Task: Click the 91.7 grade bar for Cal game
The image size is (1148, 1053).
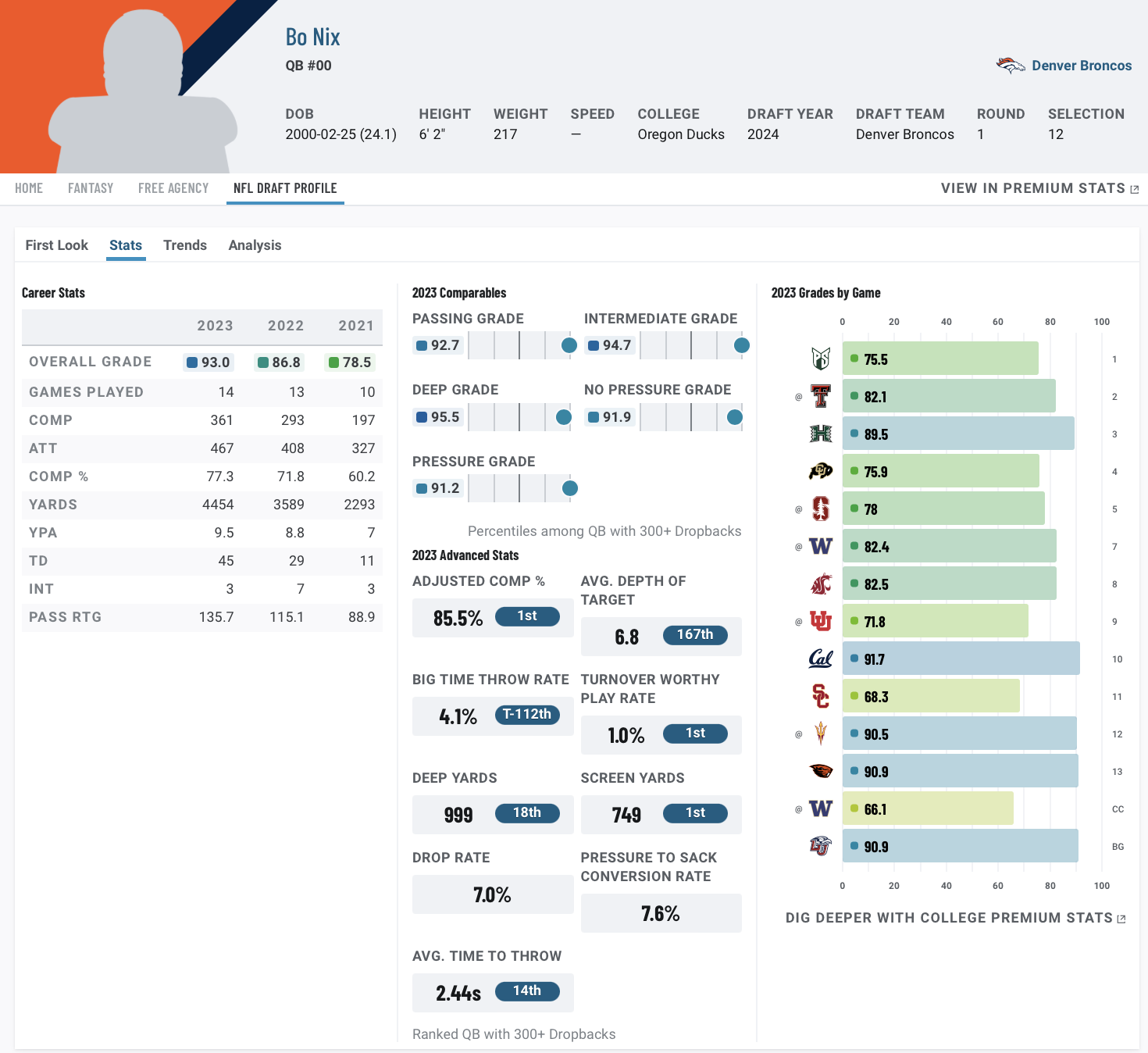Action: pyautogui.click(x=961, y=659)
